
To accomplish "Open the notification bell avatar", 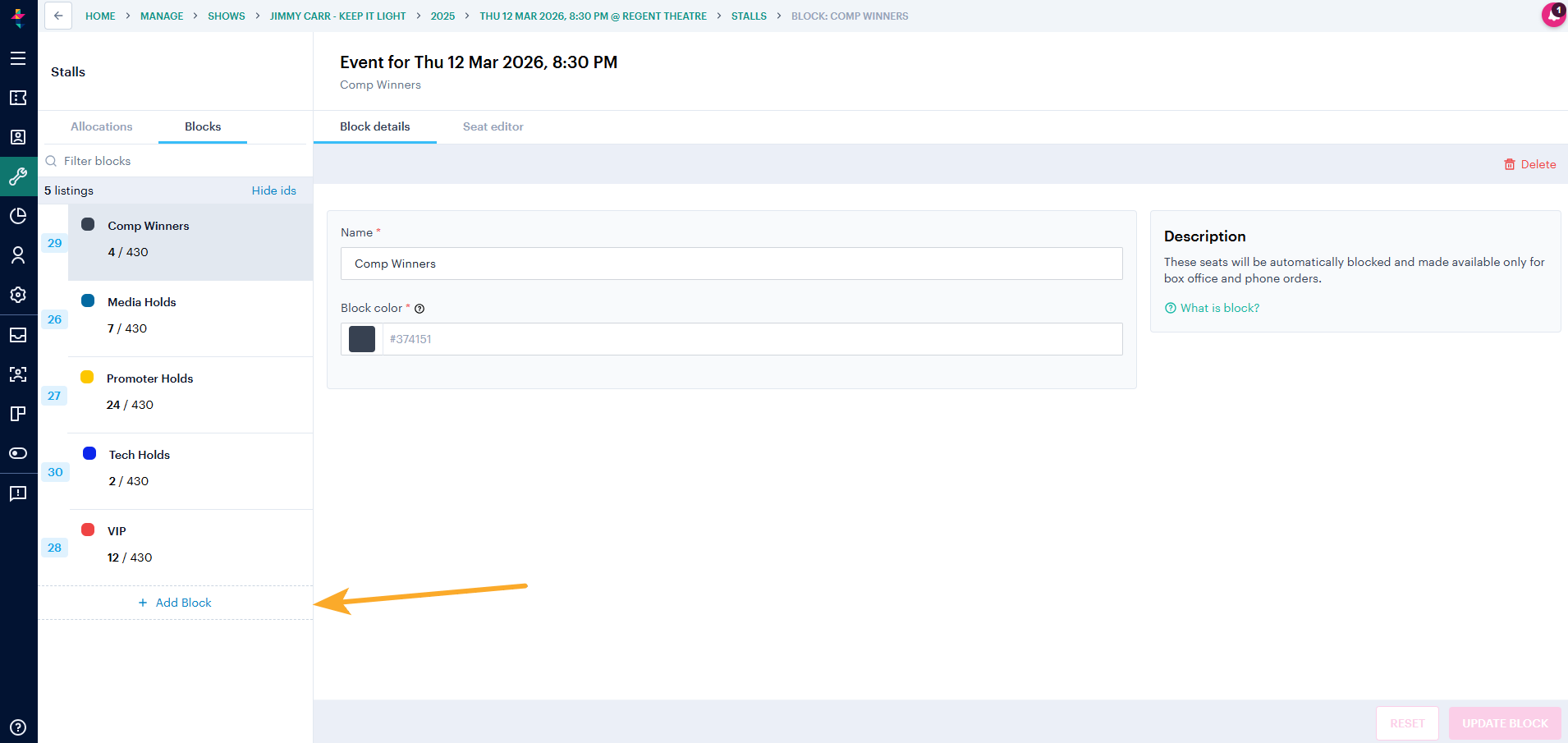I will click(x=1553, y=15).
